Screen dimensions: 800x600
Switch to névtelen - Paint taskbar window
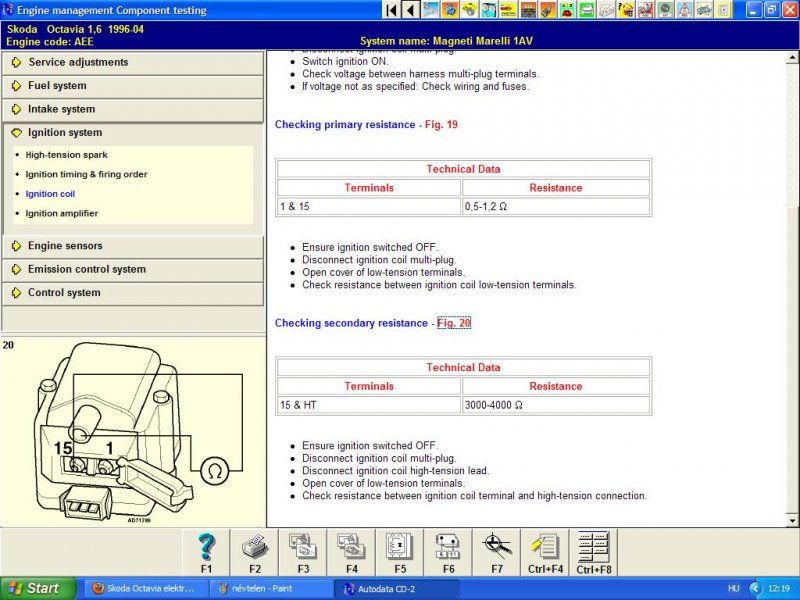pyautogui.click(x=269, y=588)
